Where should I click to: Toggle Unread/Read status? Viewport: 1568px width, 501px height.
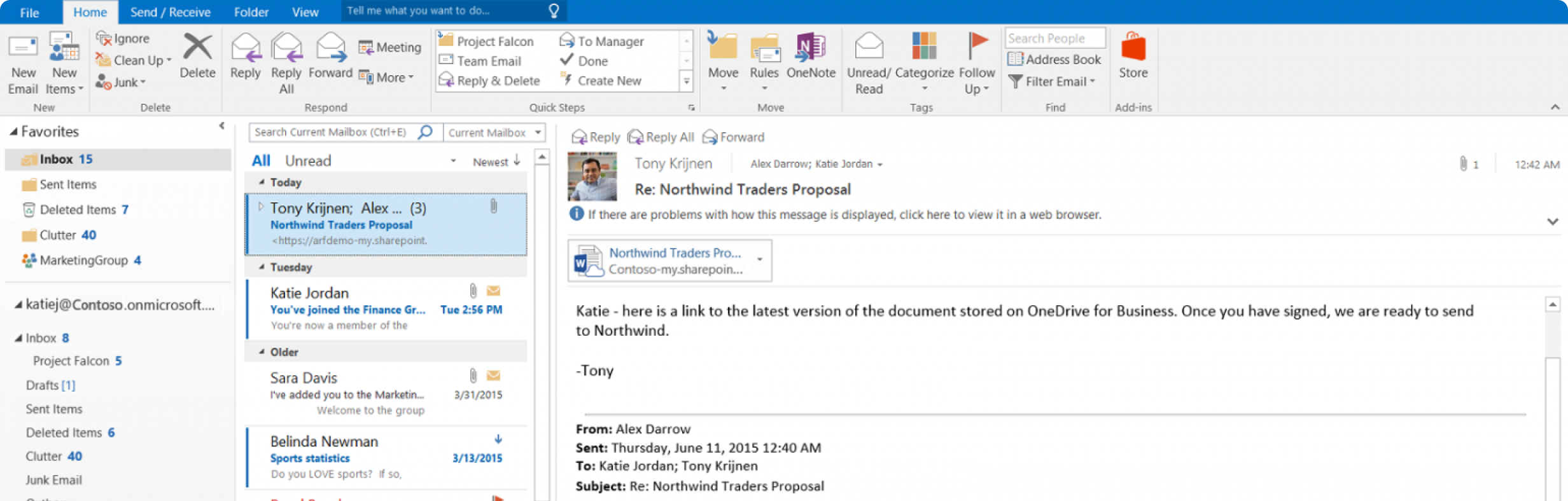pyautogui.click(x=869, y=64)
